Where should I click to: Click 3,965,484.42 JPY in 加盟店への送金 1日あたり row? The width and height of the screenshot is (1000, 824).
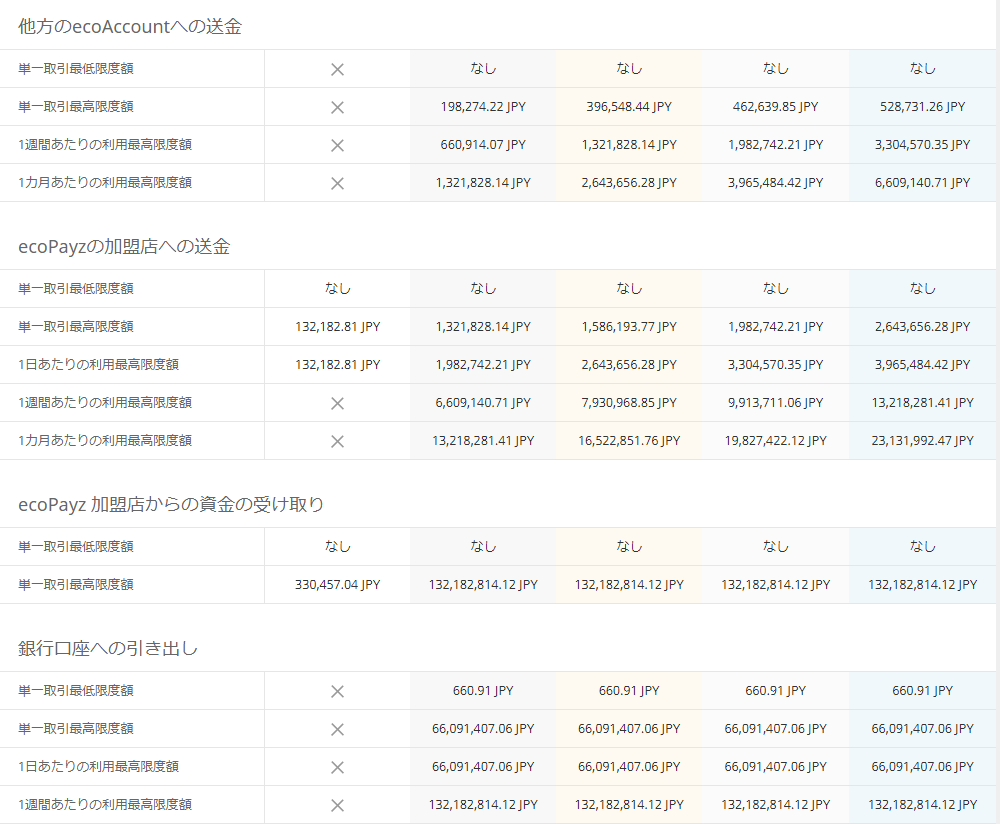coord(922,364)
